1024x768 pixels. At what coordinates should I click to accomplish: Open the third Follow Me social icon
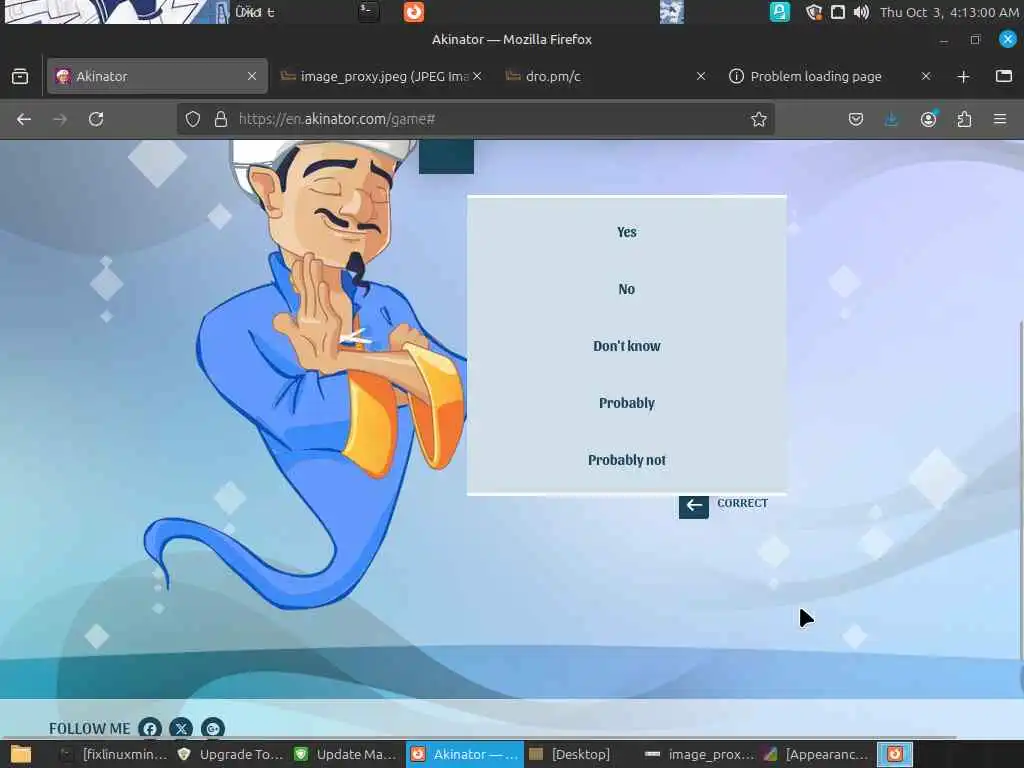pyautogui.click(x=213, y=728)
